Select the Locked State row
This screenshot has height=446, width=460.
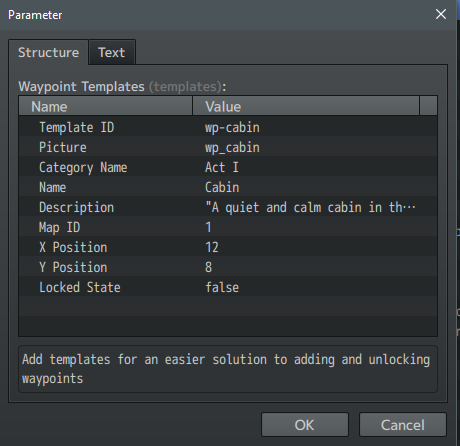pos(228,287)
